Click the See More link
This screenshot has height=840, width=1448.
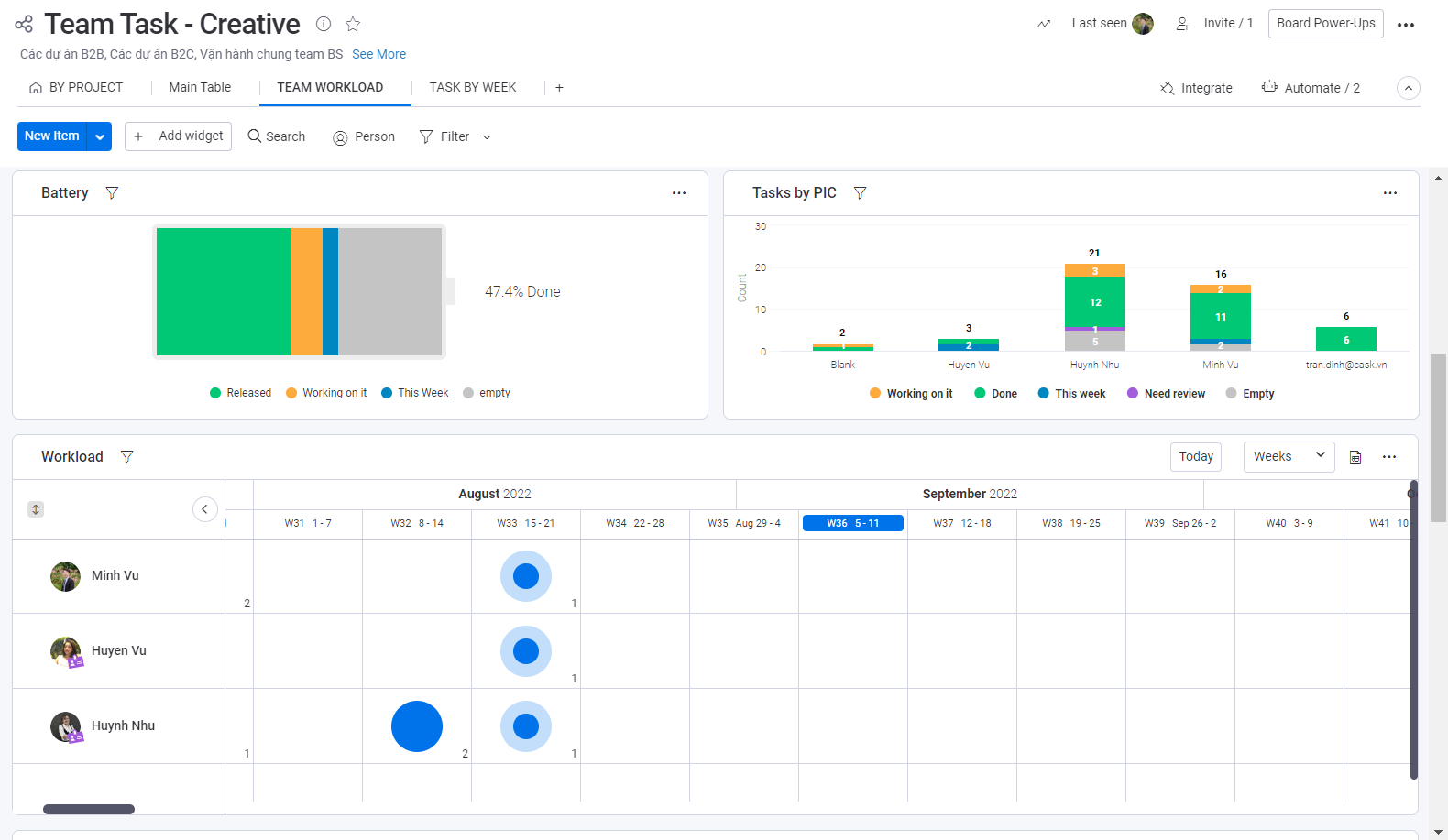378,54
